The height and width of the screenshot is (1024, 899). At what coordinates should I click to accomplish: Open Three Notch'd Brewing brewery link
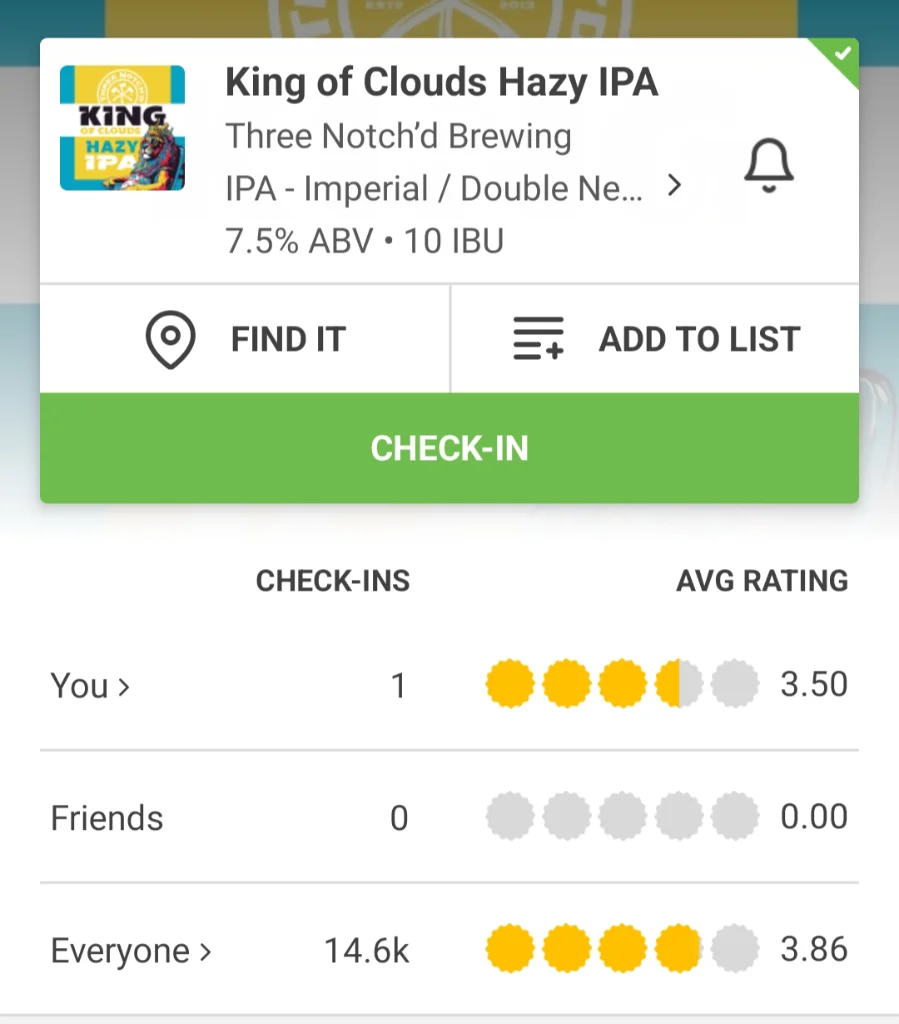pyautogui.click(x=398, y=137)
